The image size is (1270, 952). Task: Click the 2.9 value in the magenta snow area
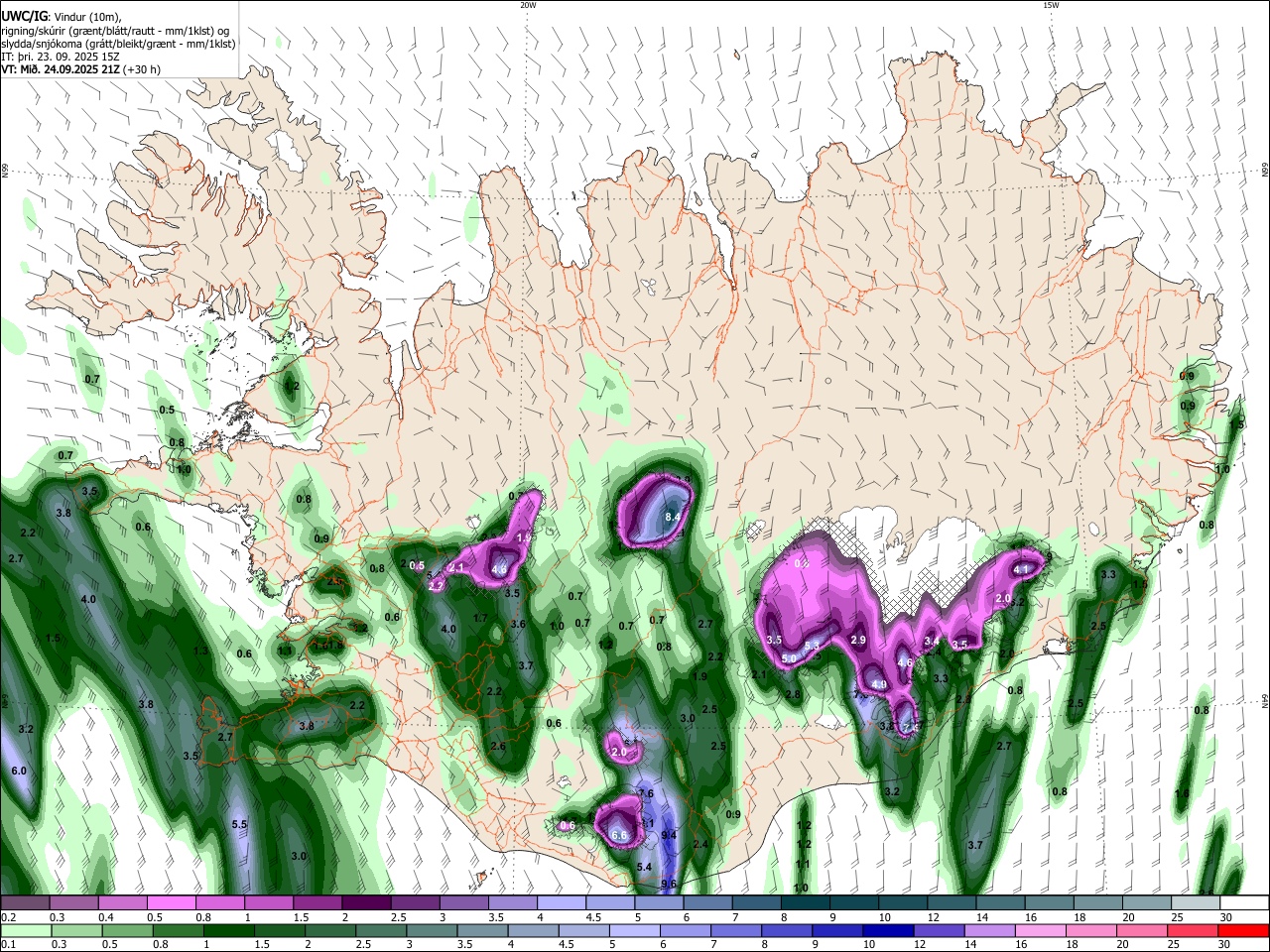[x=859, y=640]
